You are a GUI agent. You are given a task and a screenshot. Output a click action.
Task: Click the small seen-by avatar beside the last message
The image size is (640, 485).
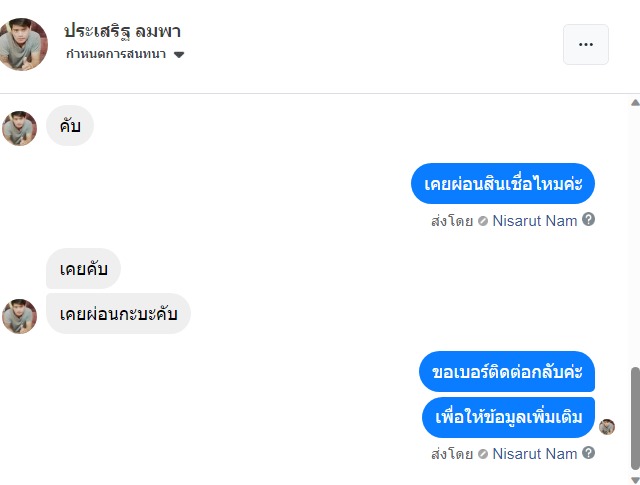pos(607,427)
